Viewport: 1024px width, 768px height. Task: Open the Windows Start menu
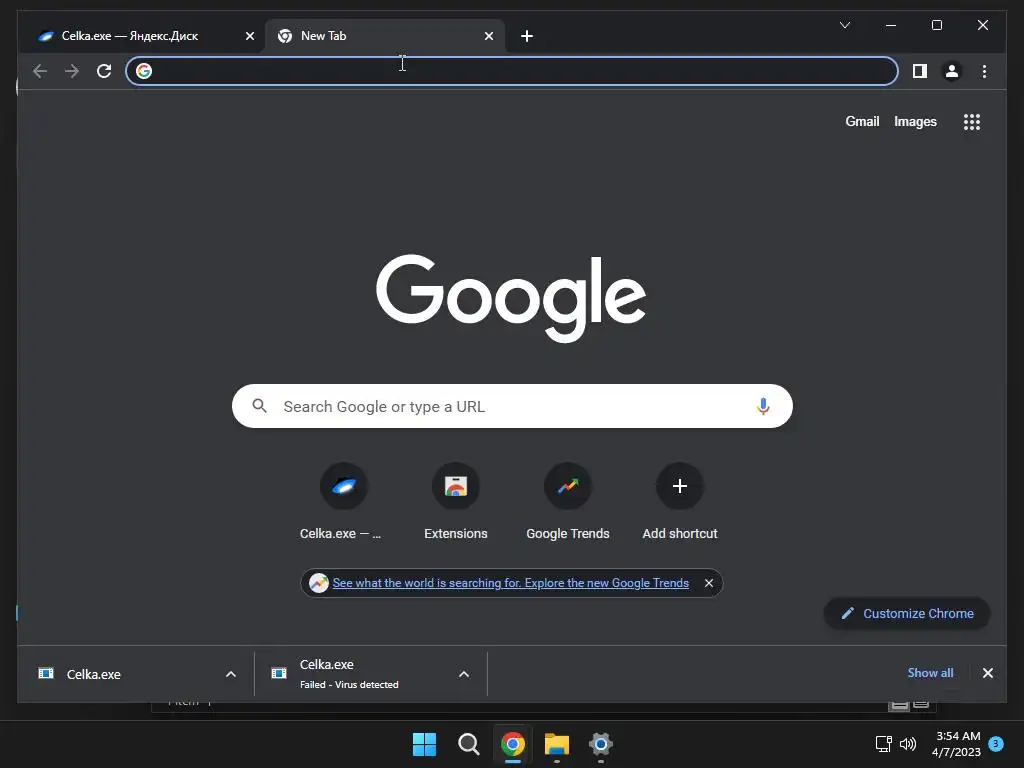click(x=424, y=744)
